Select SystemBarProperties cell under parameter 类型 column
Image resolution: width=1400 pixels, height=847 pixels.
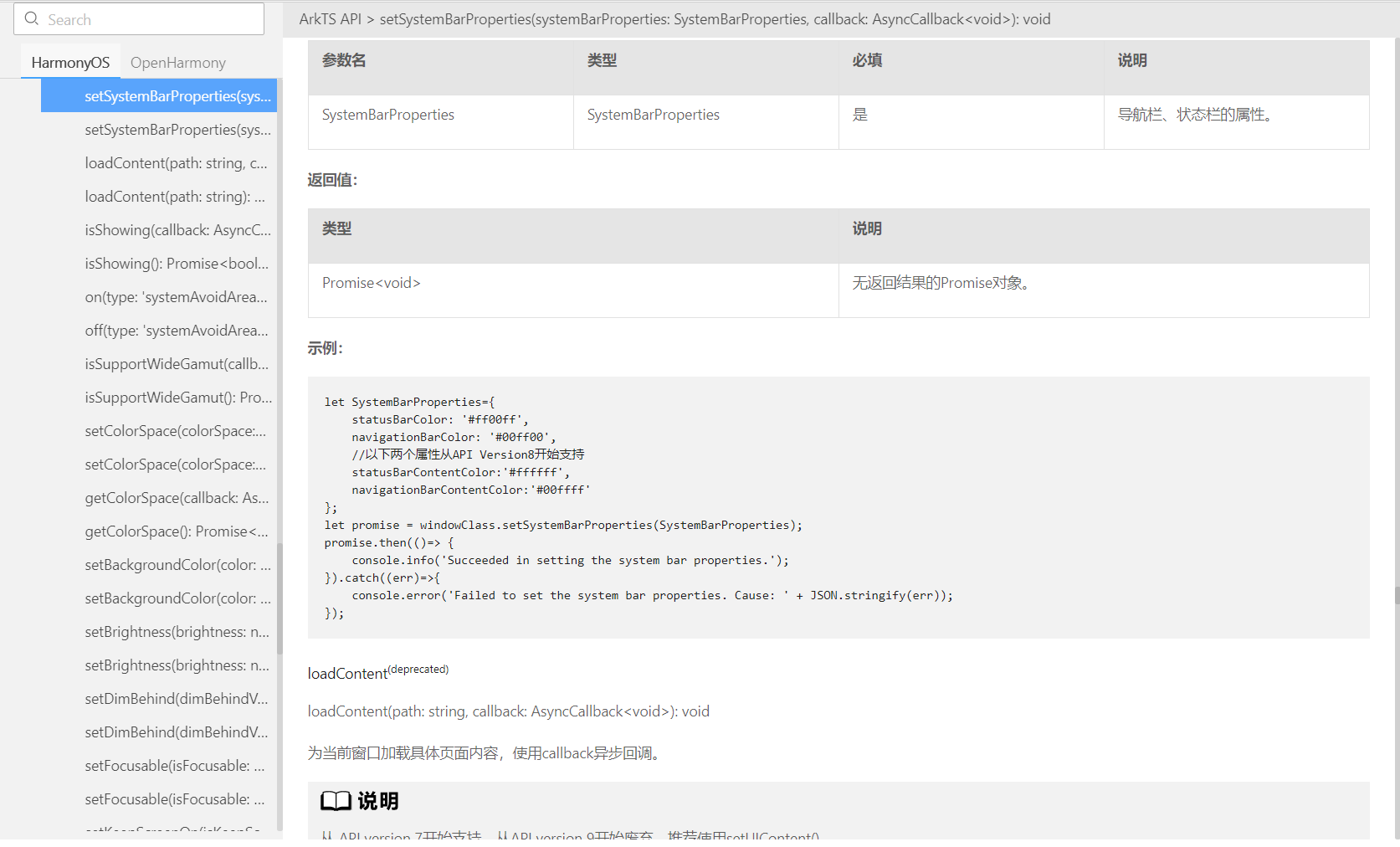[706, 122]
